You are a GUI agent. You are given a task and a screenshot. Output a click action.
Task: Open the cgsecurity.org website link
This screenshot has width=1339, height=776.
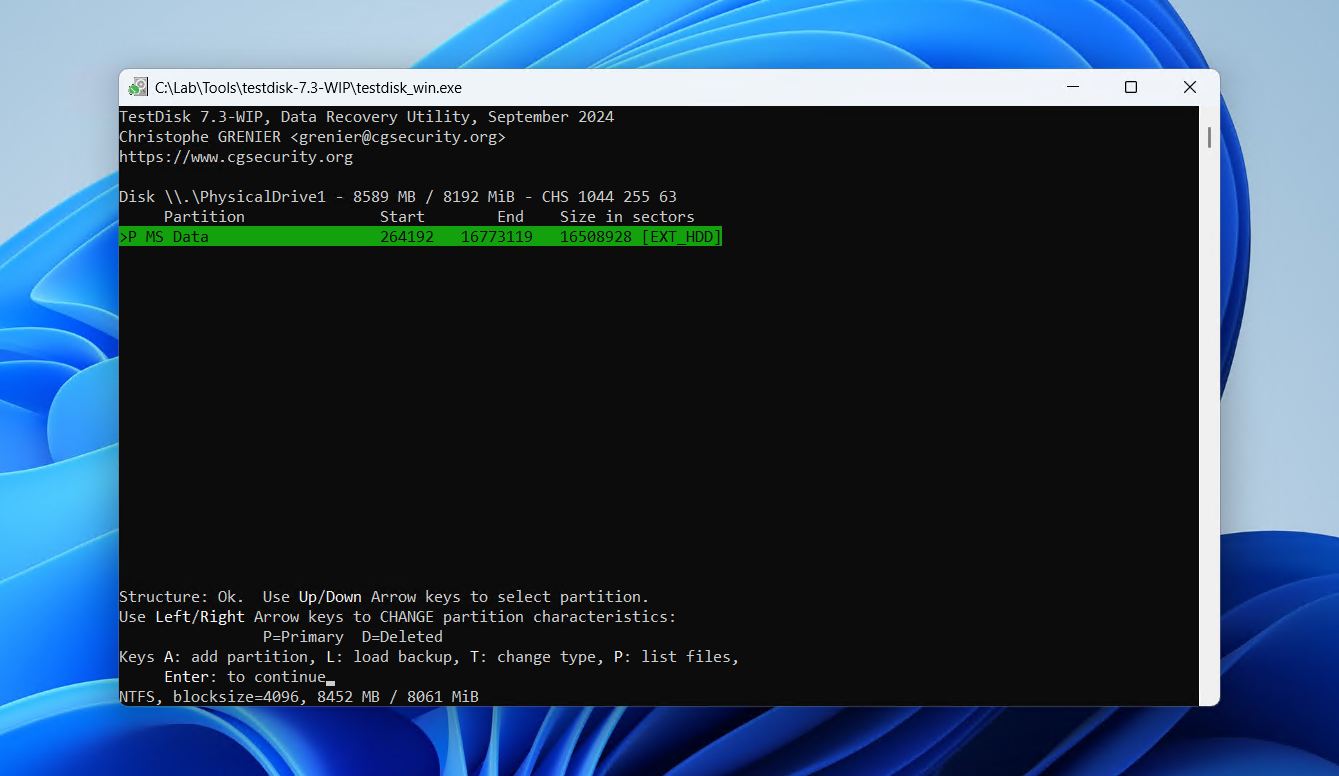point(236,156)
